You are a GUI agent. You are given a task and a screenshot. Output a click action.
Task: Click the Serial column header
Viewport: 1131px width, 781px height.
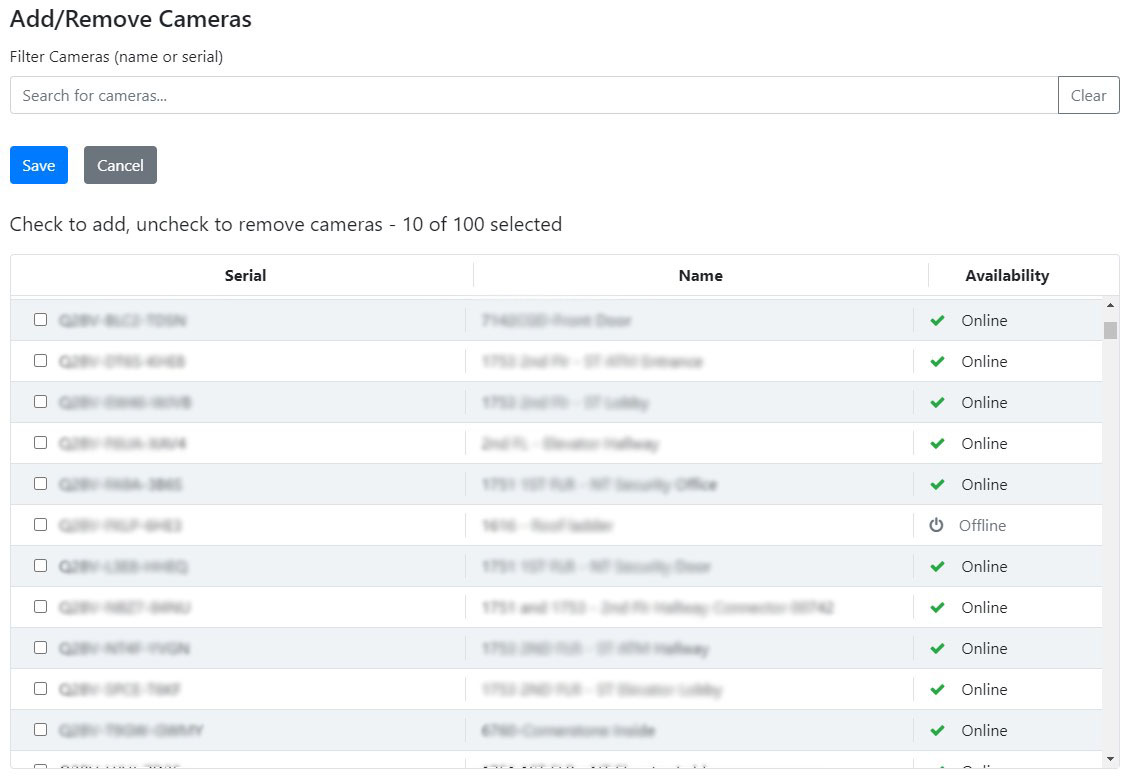(x=245, y=276)
